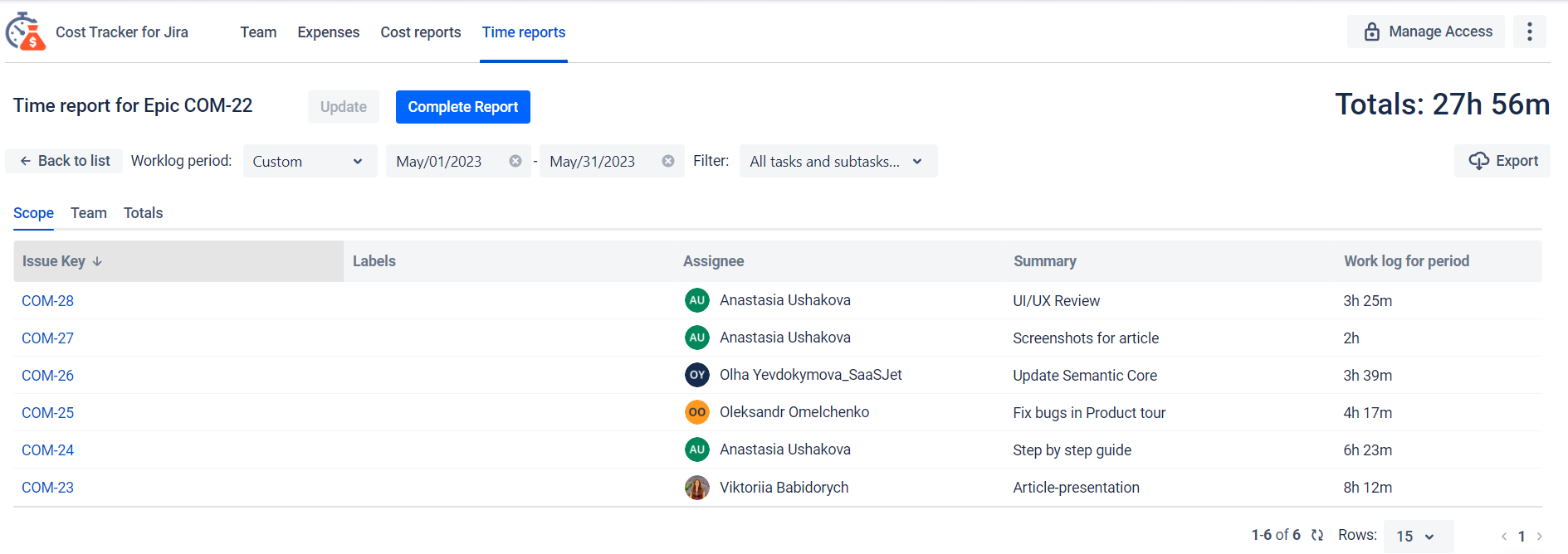1568x554 pixels.
Task: Click the orange OO avatar for Oleksandr
Action: tap(697, 412)
